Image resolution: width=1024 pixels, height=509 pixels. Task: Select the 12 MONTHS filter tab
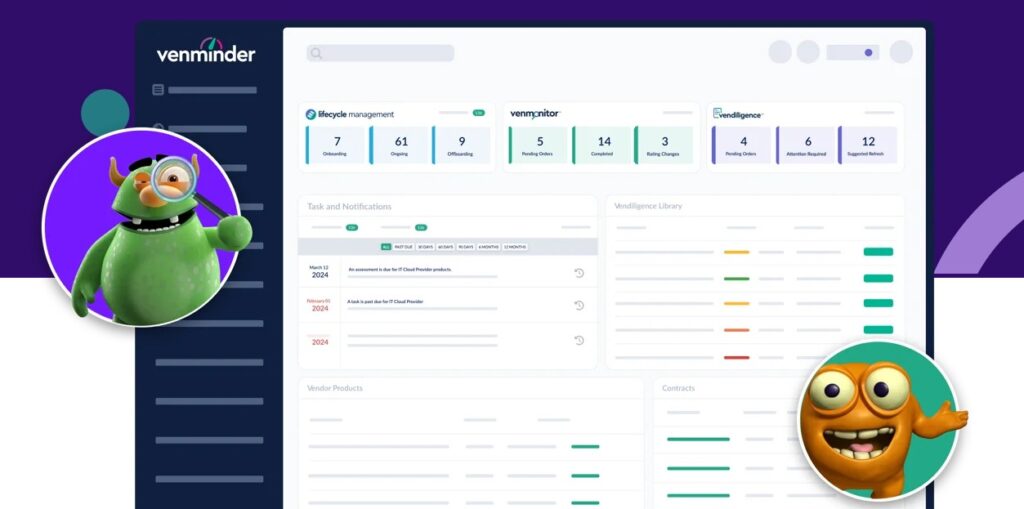(x=515, y=247)
